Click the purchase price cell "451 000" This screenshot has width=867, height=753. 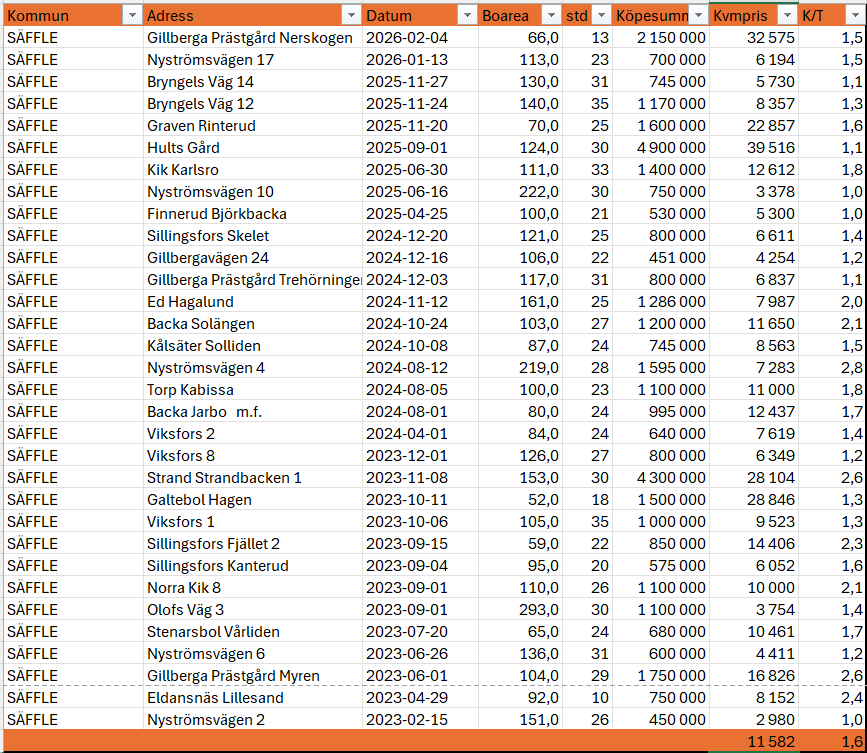[661, 258]
